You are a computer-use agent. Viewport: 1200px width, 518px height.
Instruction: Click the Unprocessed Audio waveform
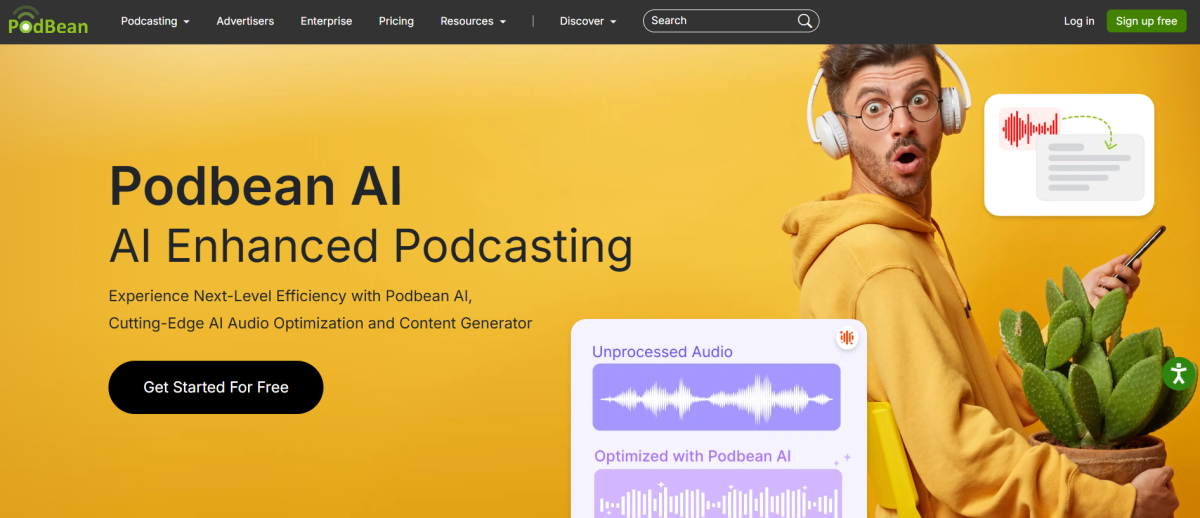pyautogui.click(x=716, y=397)
